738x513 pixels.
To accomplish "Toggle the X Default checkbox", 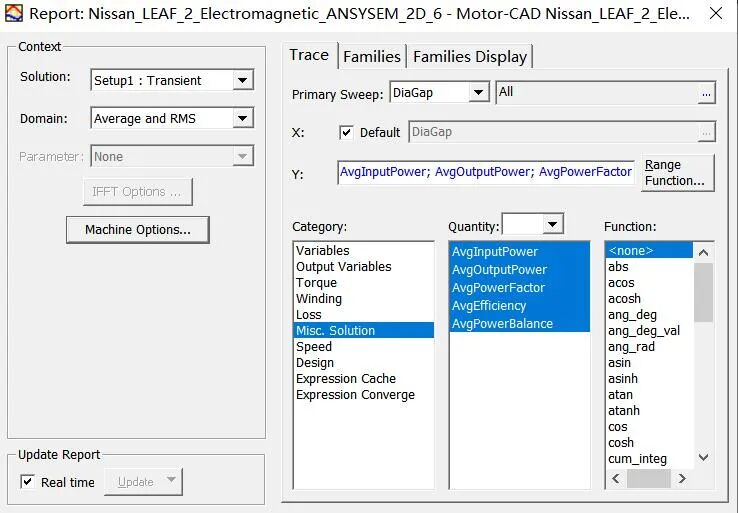I will [346, 132].
